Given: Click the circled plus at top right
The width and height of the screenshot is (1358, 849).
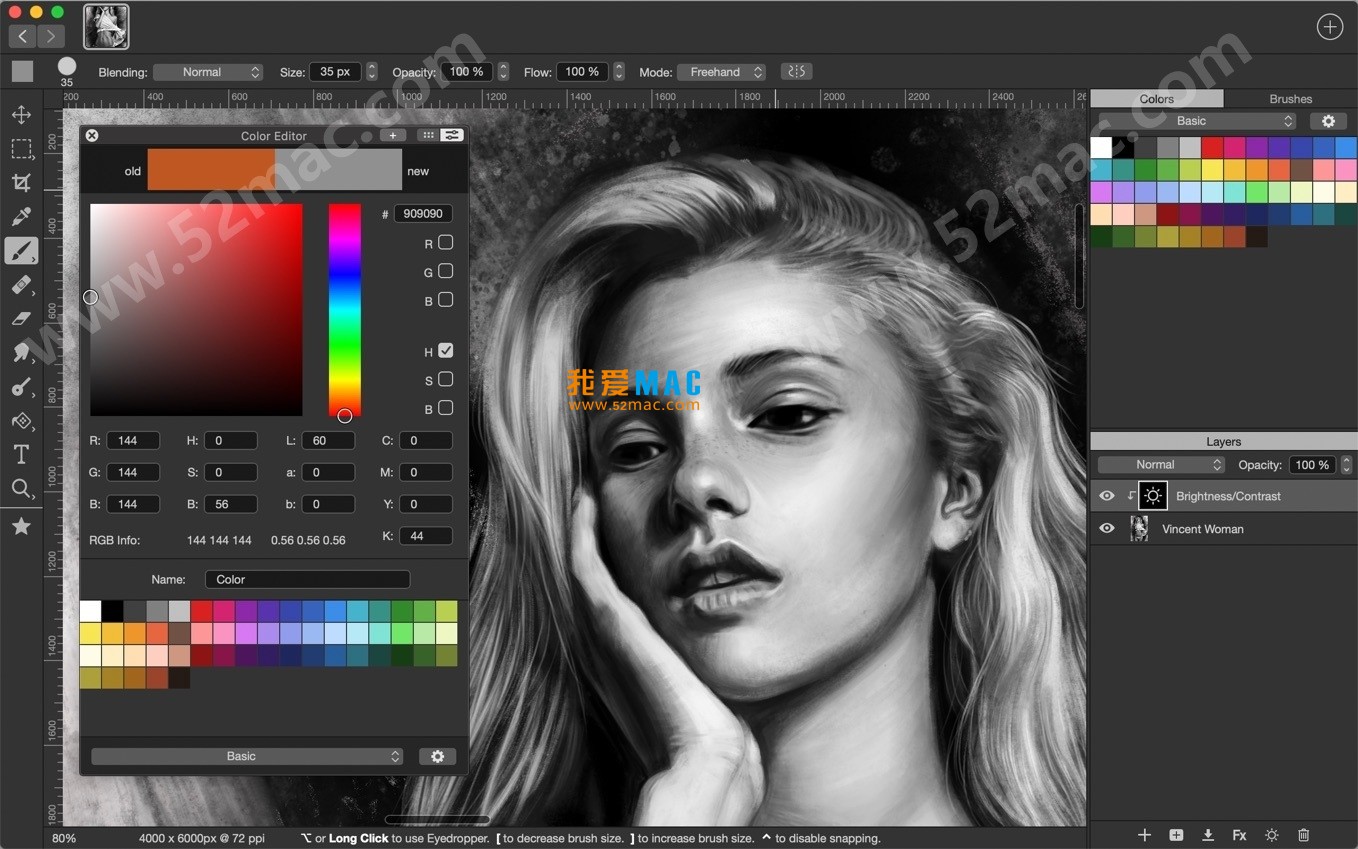Looking at the screenshot, I should (1329, 27).
